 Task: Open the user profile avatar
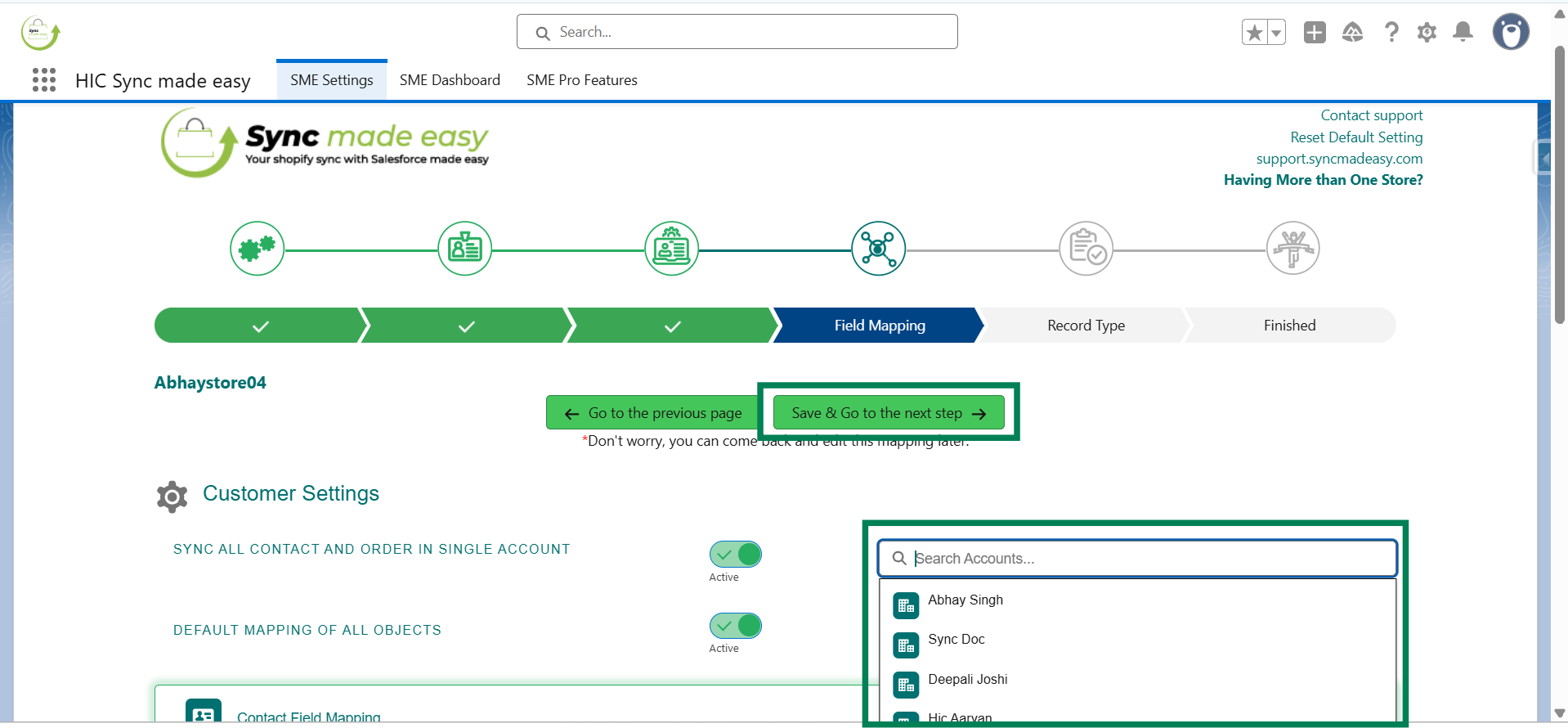point(1511,33)
